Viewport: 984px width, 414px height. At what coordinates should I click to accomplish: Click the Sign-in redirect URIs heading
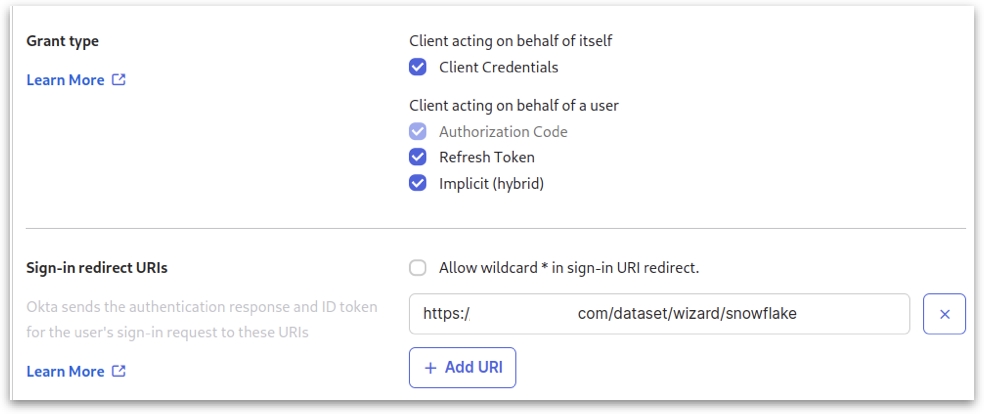96,268
